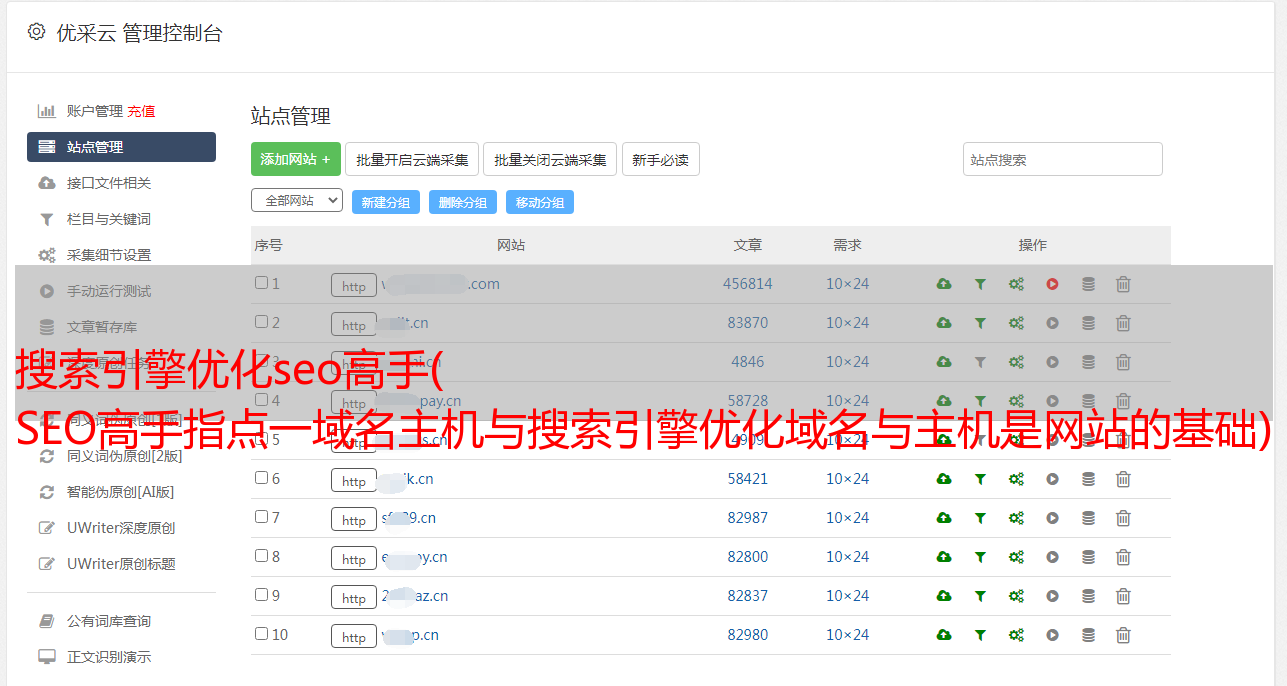Open 智能伪原创[AI版] in the sidebar
The image size is (1287, 686).
point(121,492)
